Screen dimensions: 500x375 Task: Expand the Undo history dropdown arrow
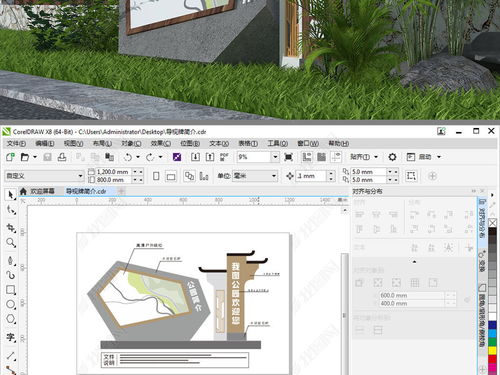point(138,157)
